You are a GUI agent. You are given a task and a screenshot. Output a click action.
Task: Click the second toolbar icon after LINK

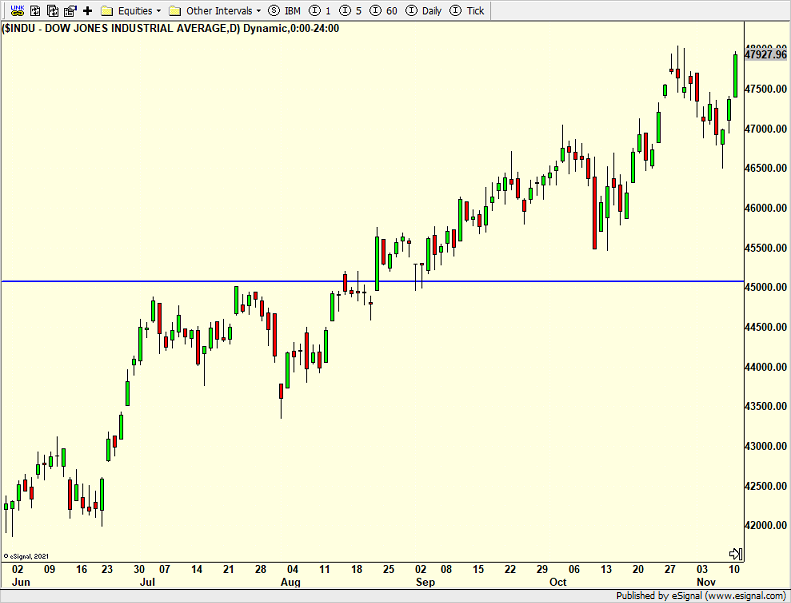(35, 10)
